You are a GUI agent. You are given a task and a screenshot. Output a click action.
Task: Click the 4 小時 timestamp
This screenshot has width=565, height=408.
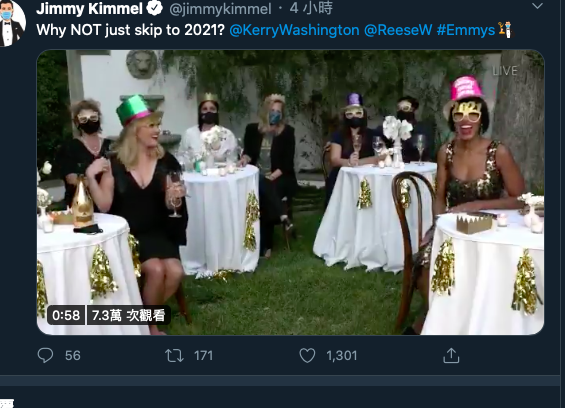tap(311, 8)
